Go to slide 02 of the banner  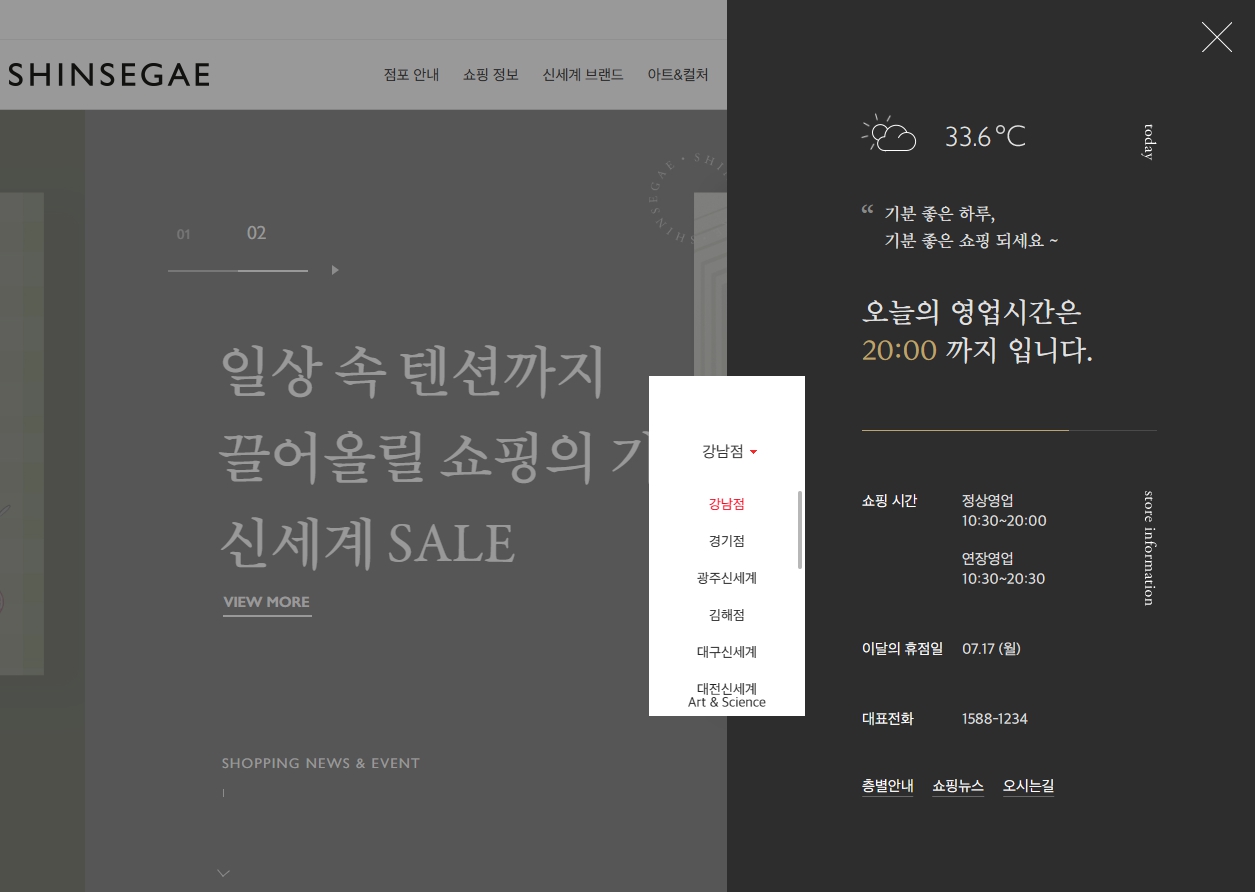[256, 233]
